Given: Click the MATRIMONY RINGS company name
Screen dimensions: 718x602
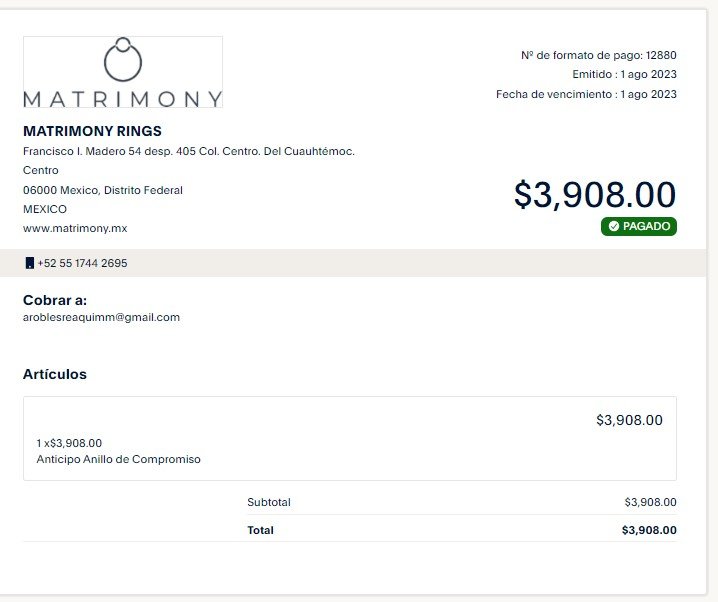Looking at the screenshot, I should (x=92, y=131).
